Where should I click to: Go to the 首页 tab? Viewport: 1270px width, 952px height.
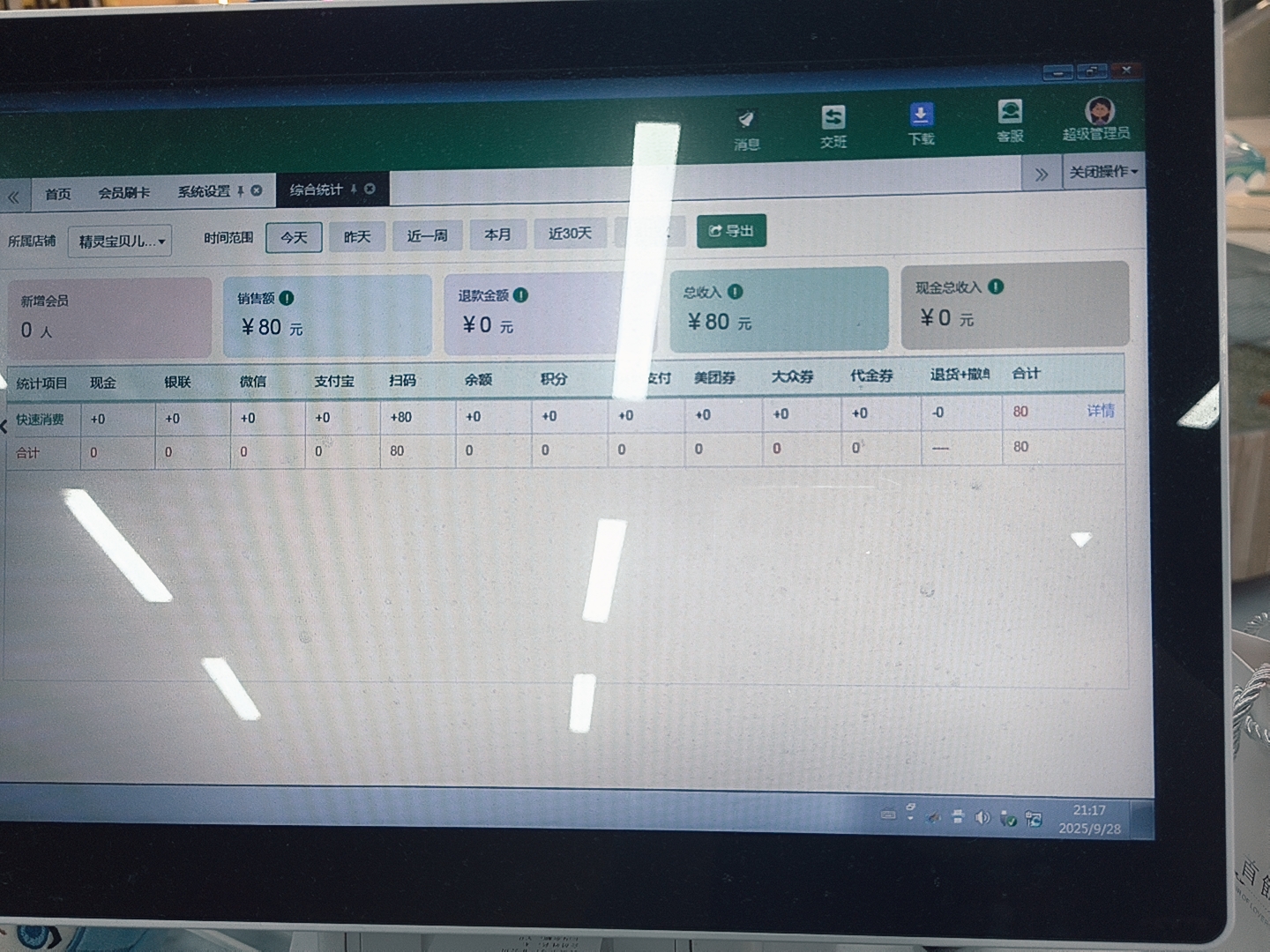tap(58, 194)
